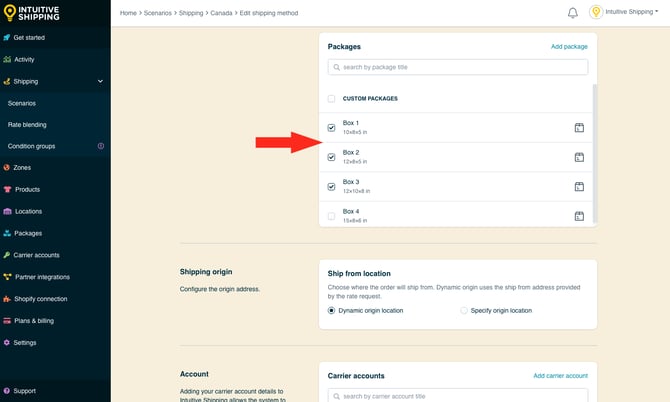Click the Add carrier account link
The width and height of the screenshot is (670, 402).
coord(560,376)
